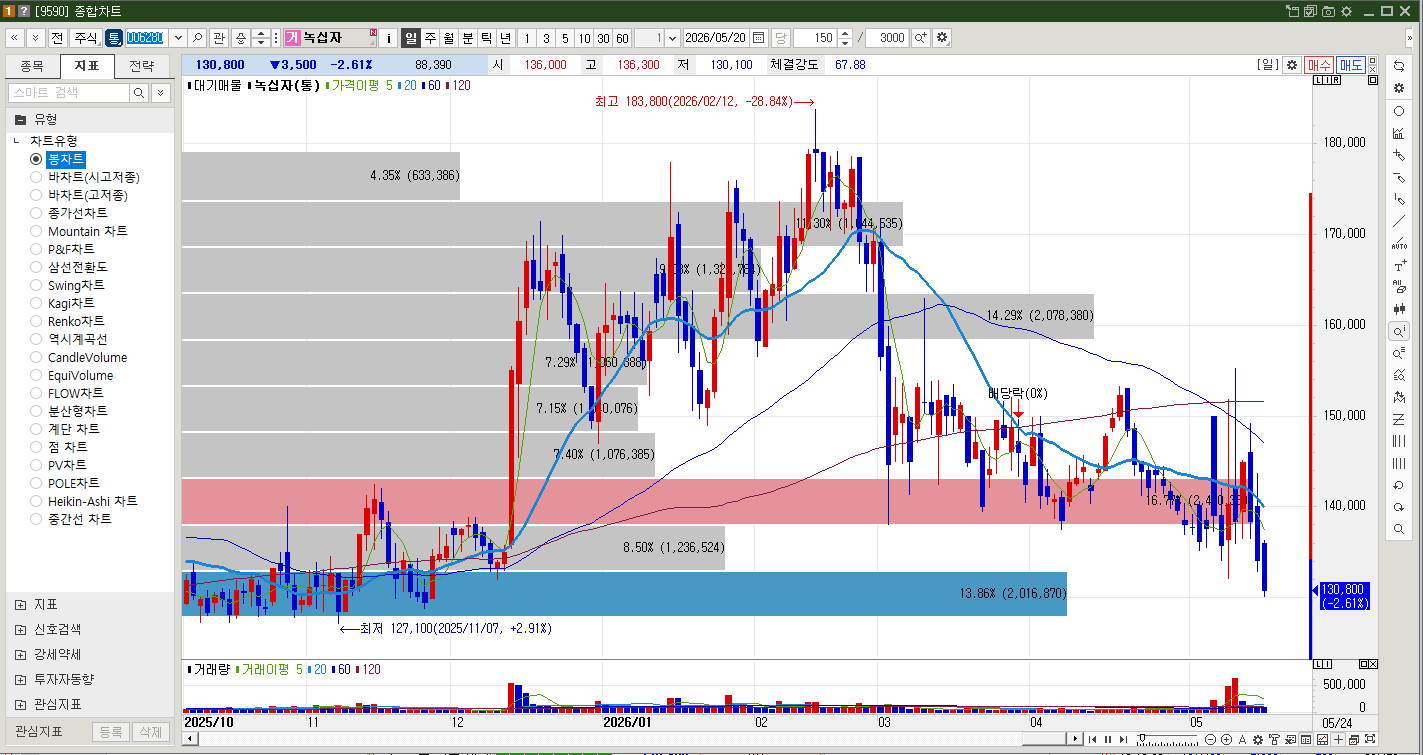Jump to chart start playback button
Image resolution: width=1423 pixels, height=755 pixels.
[x=1092, y=739]
